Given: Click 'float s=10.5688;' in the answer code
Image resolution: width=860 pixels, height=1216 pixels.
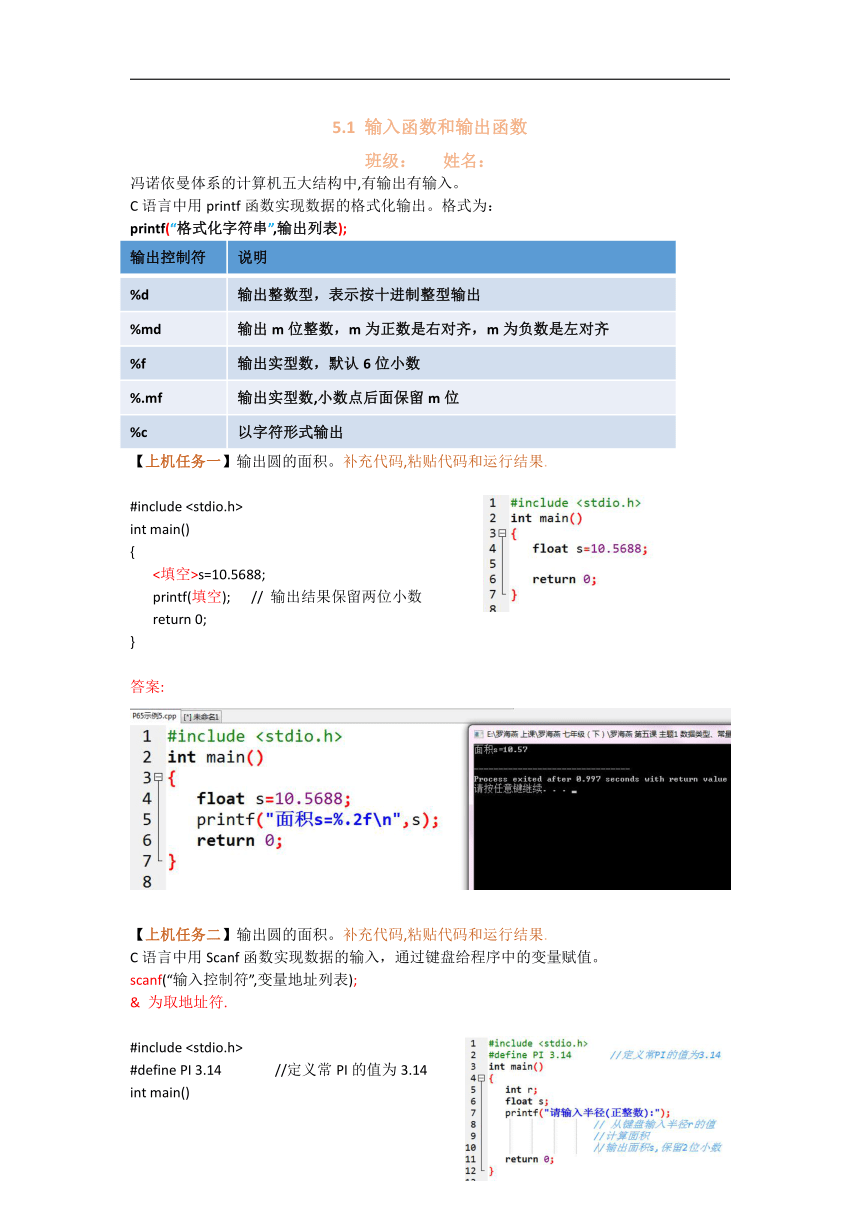Looking at the screenshot, I should 274,799.
